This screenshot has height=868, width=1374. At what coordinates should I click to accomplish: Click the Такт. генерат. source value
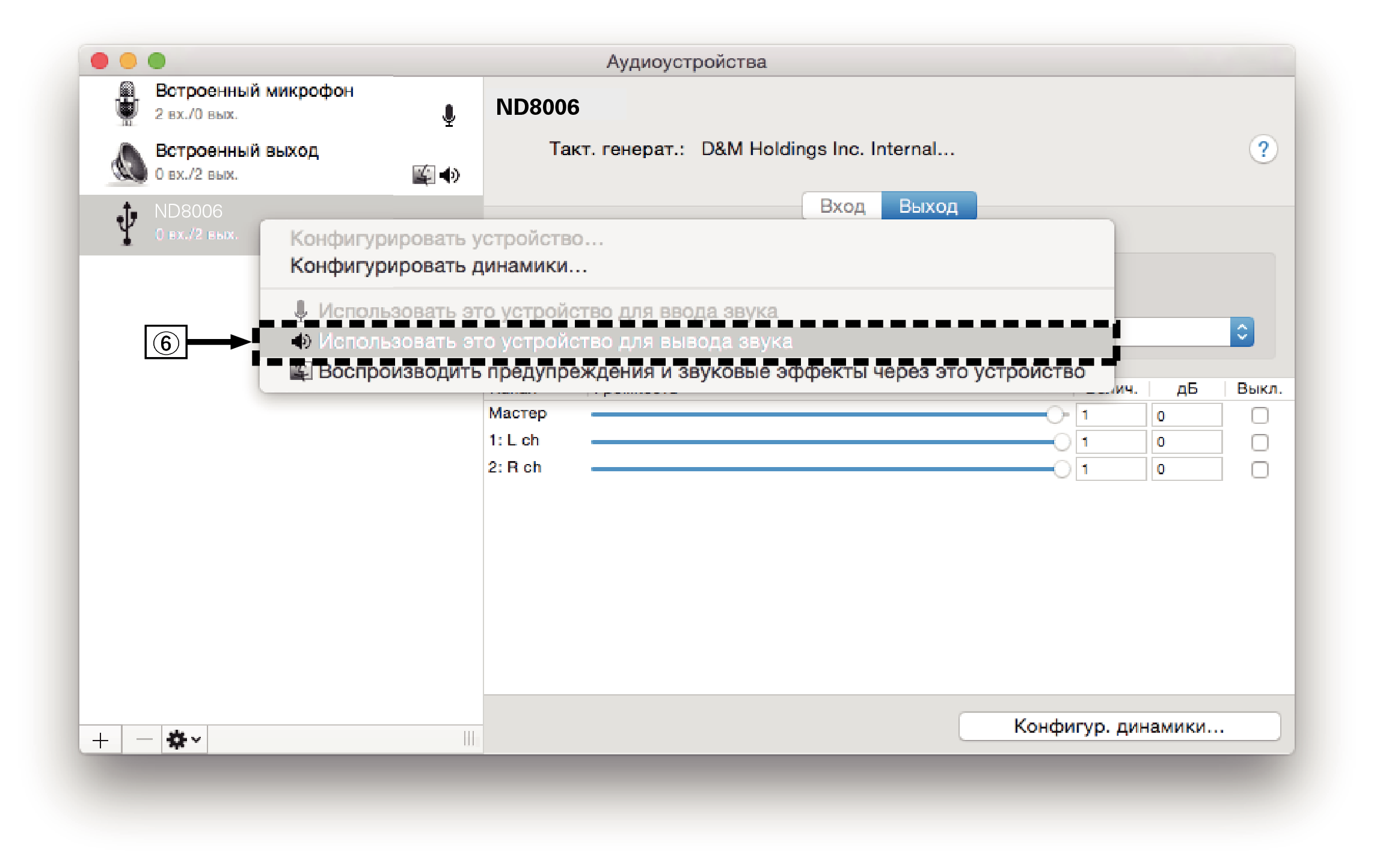coord(828,149)
